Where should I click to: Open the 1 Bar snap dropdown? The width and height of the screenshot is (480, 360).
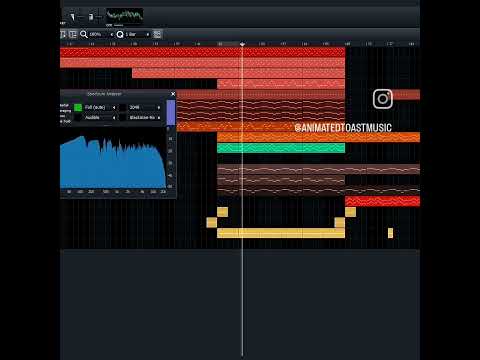137,34
